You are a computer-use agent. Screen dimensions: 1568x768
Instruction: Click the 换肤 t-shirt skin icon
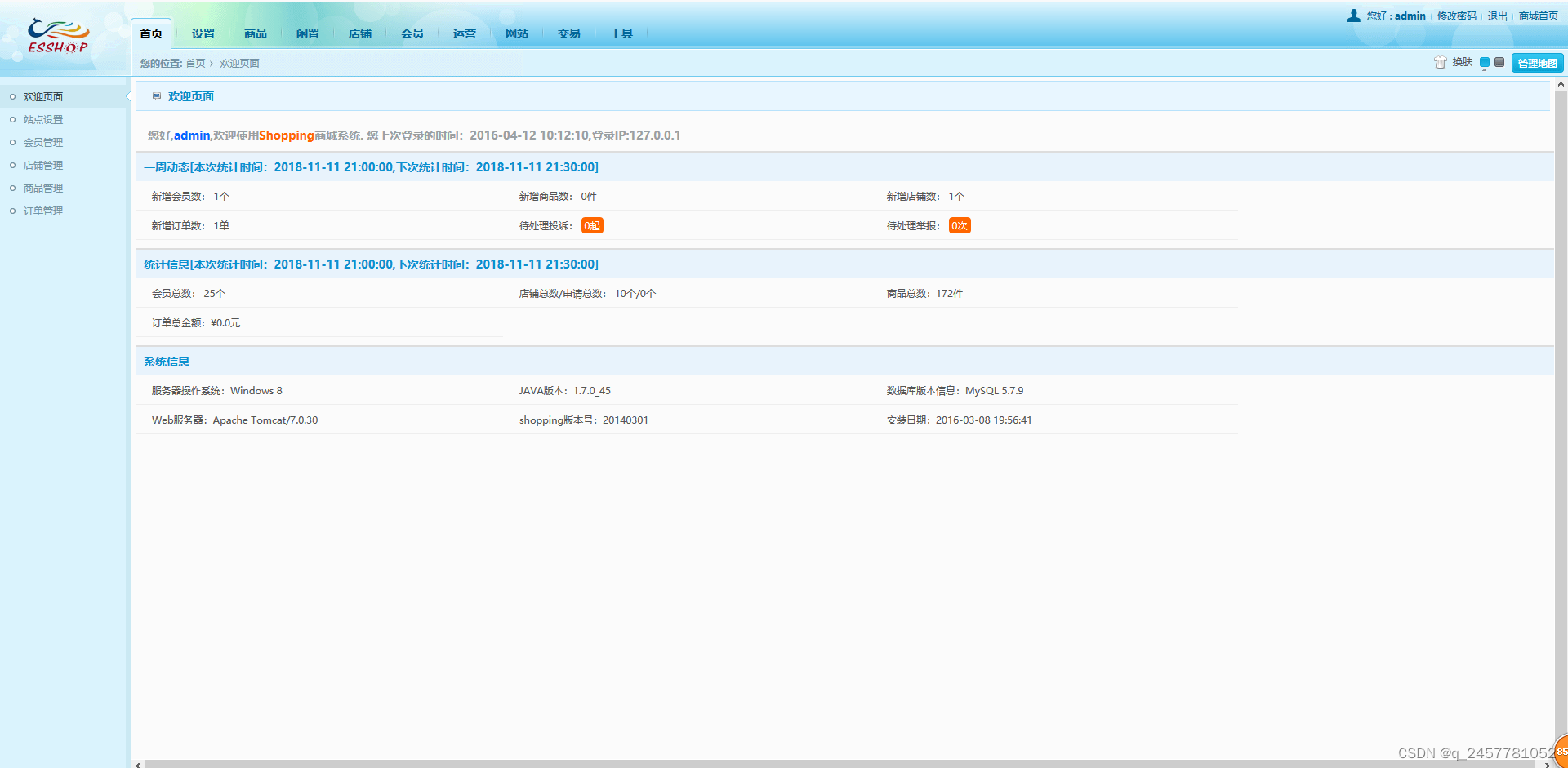coord(1440,62)
